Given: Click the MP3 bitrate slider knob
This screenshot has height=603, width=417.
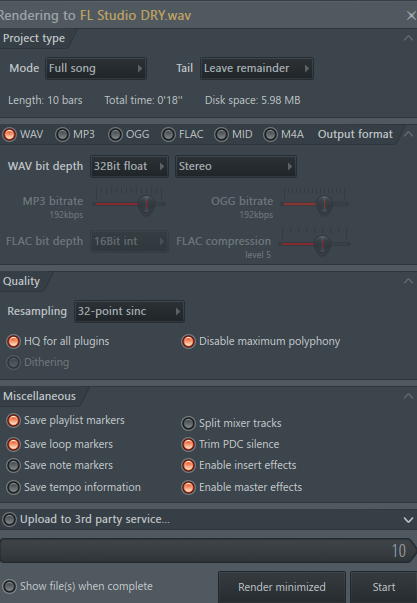Looking at the screenshot, I should (146, 204).
